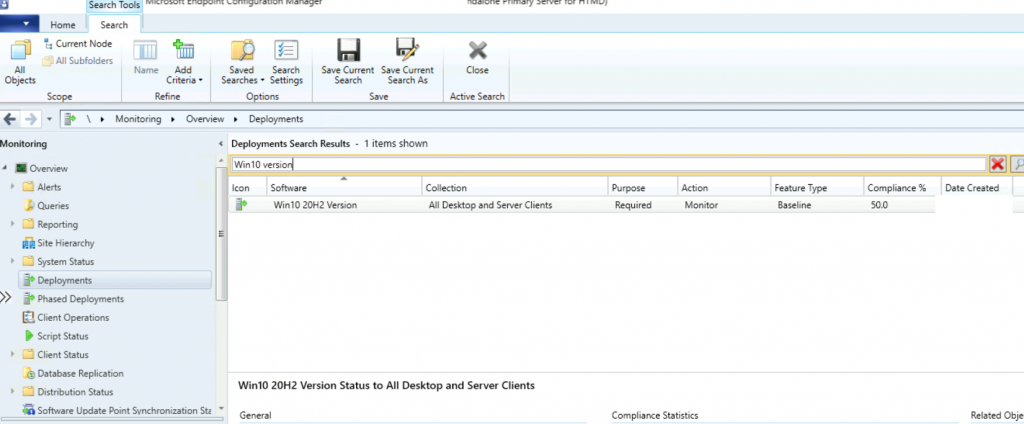Sort by Compliance % column header
The image size is (1024, 424).
click(x=903, y=188)
